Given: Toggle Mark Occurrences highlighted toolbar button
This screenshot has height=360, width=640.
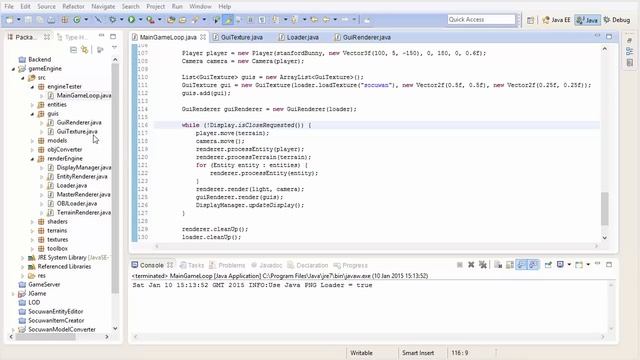Looking at the screenshot, I should click(x=228, y=20).
